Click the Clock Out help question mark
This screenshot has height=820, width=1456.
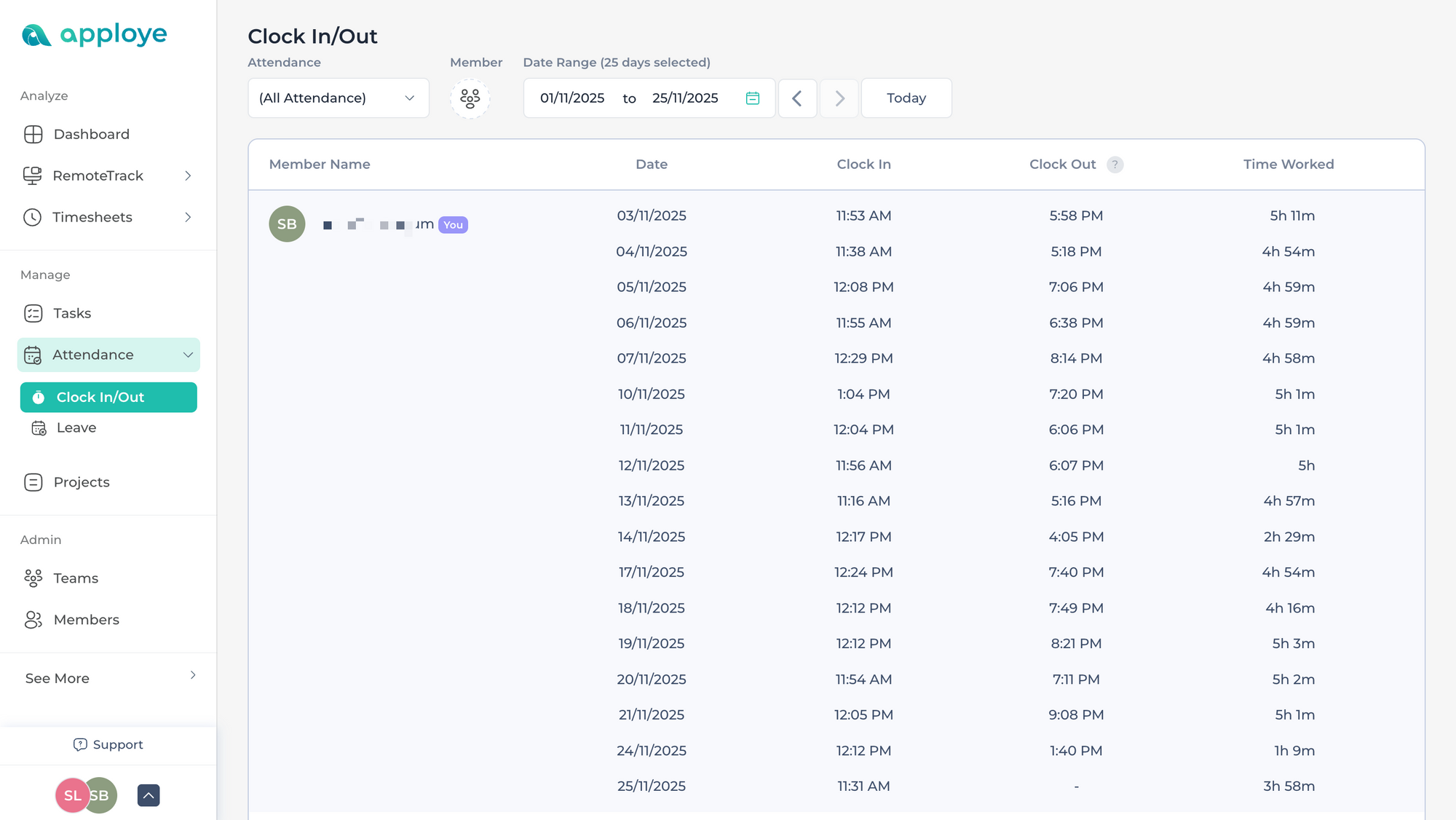tap(1115, 165)
